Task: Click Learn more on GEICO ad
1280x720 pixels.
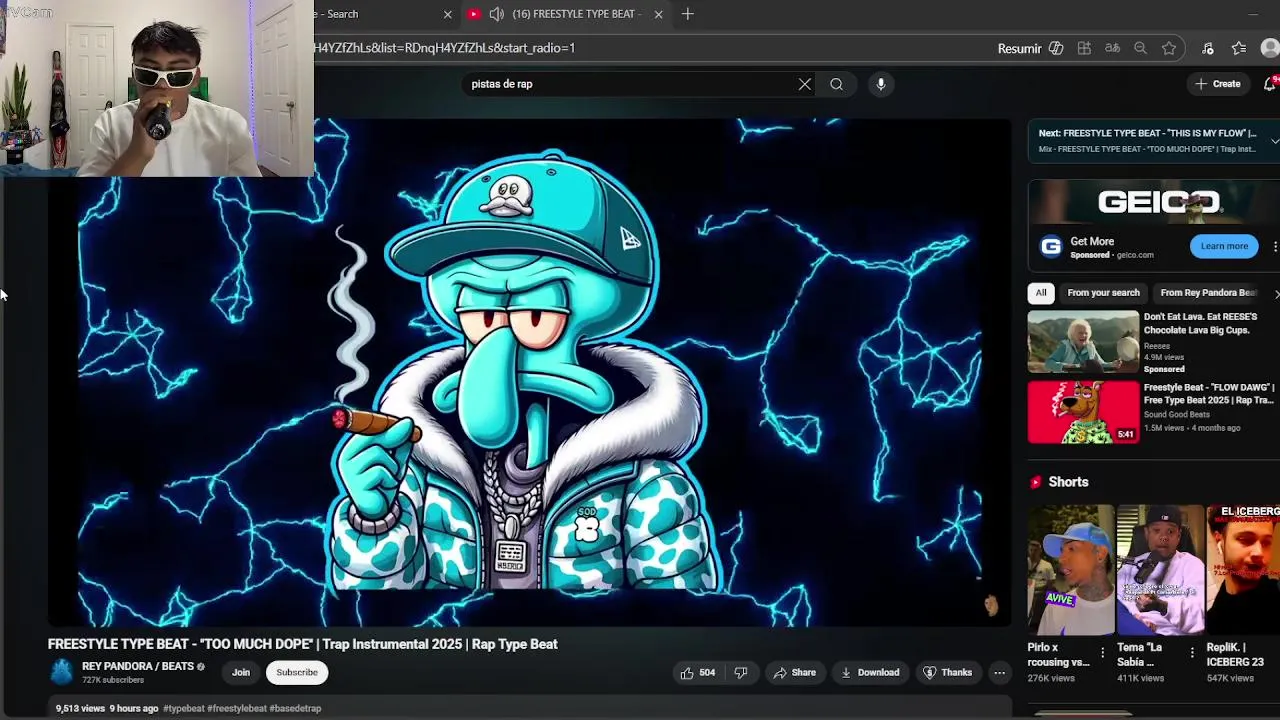Action: 1224,246
